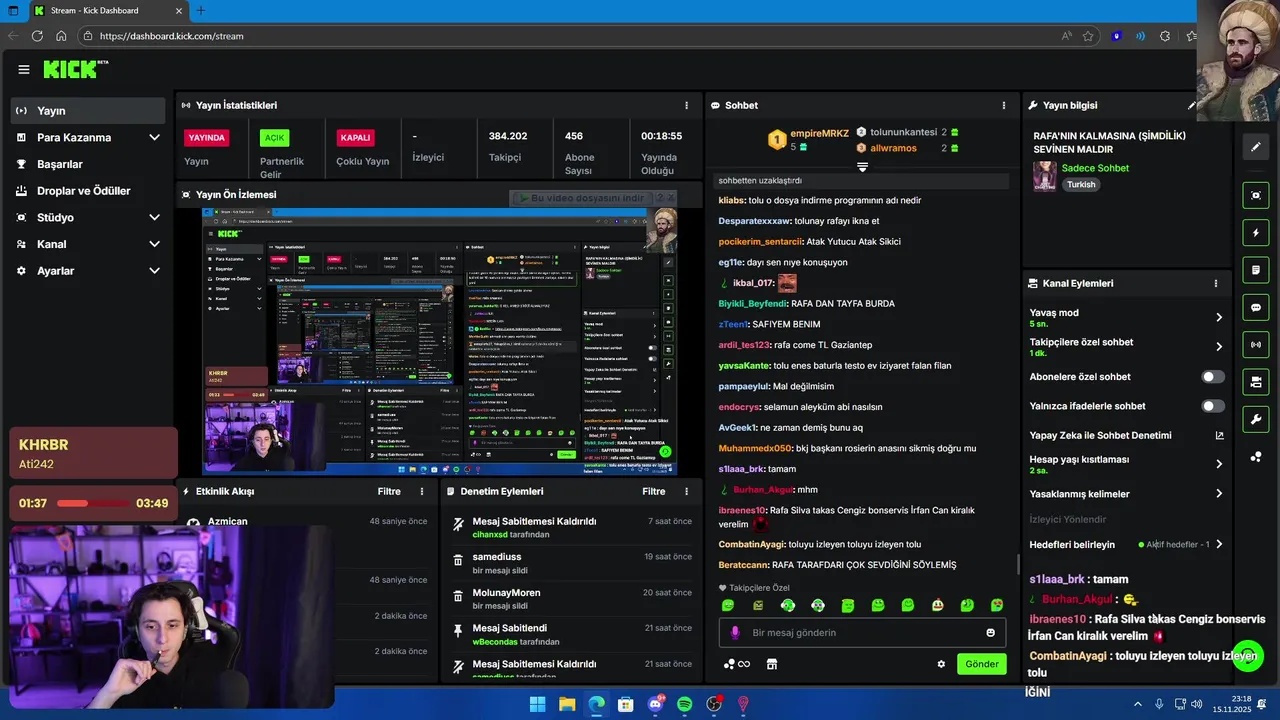Go to Başarılar in sidebar

pos(88,164)
